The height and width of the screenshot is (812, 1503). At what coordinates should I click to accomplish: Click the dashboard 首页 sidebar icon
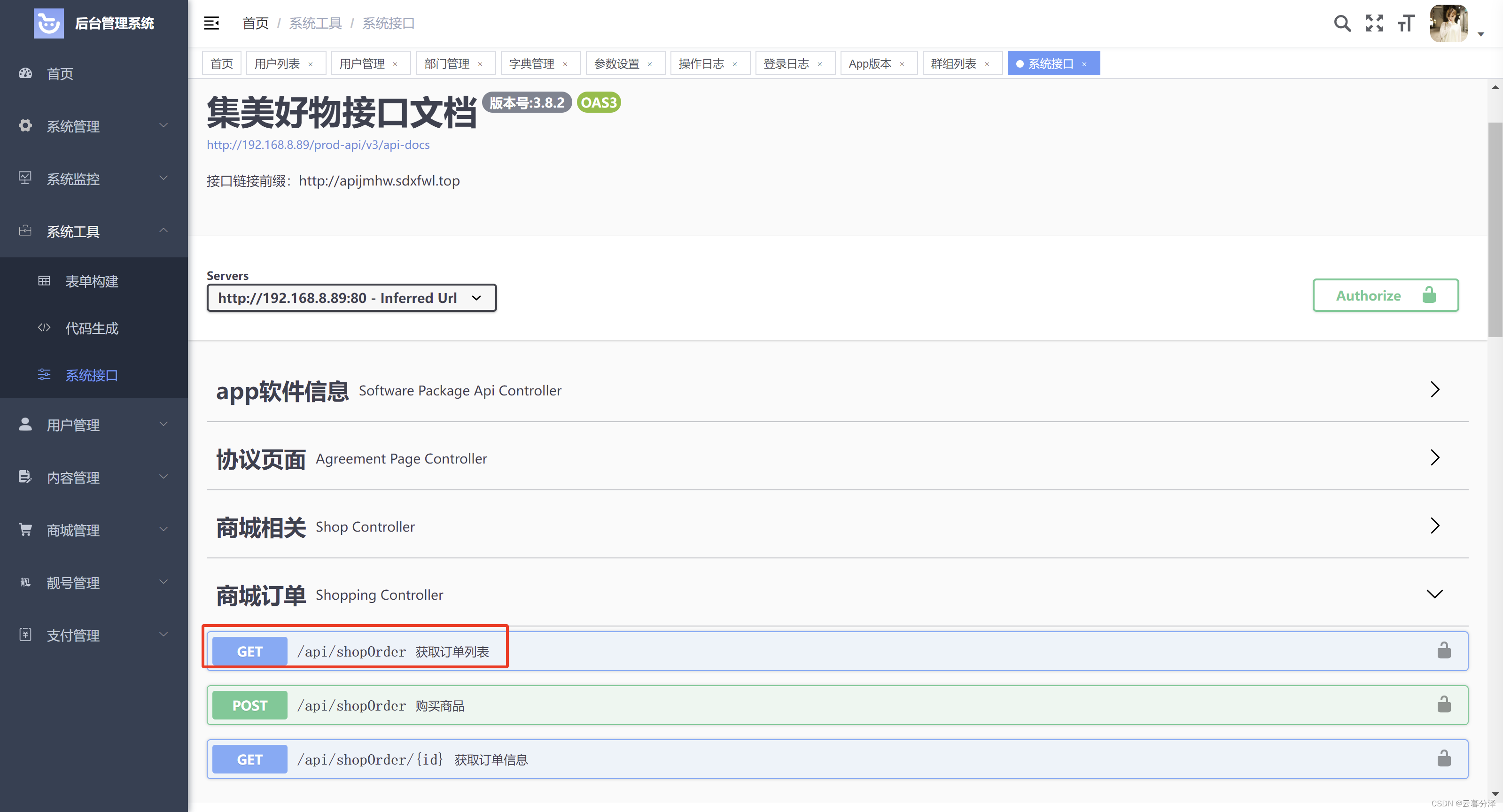pyautogui.click(x=25, y=74)
